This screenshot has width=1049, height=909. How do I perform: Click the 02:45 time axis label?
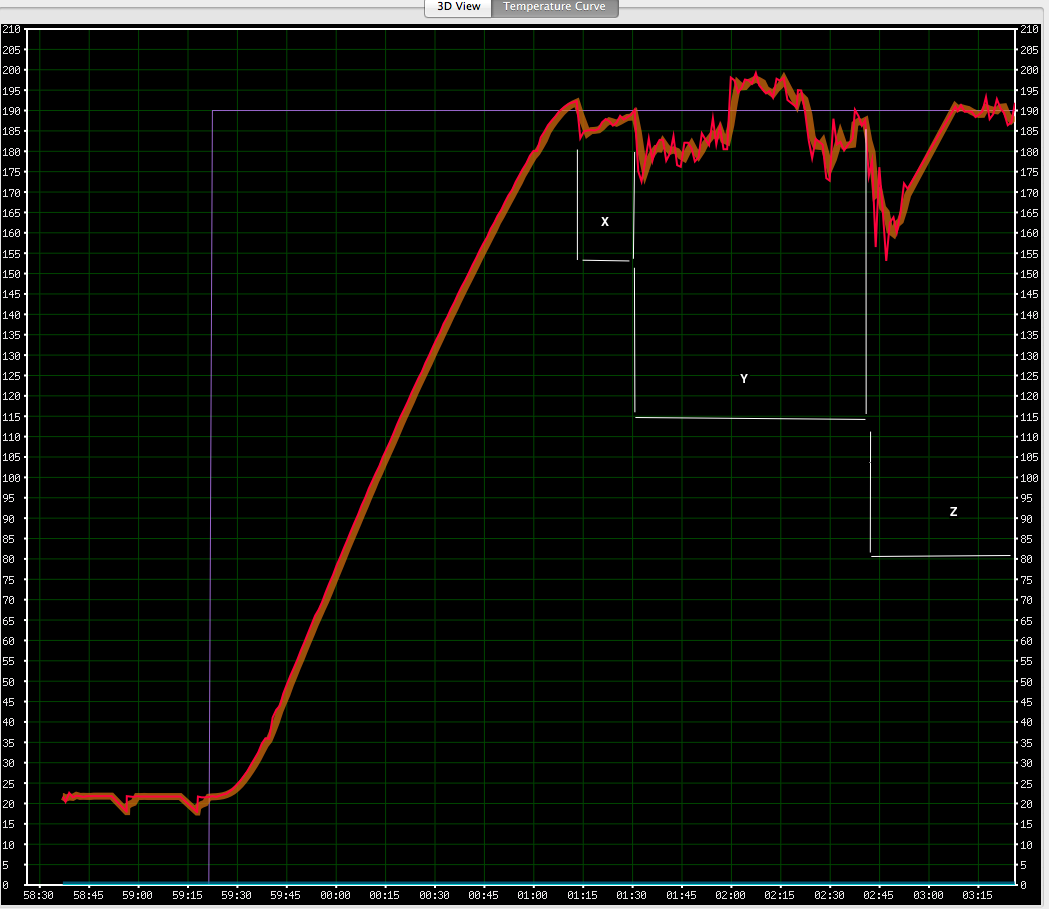[879, 895]
